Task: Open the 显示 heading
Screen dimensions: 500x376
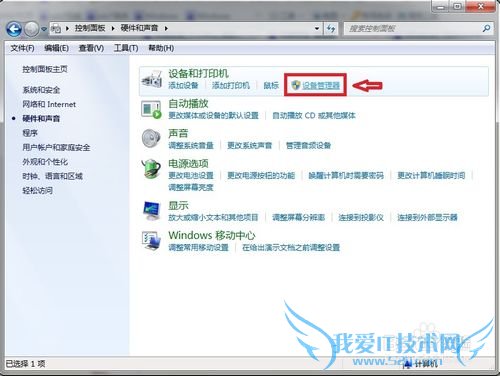Action: [178, 206]
